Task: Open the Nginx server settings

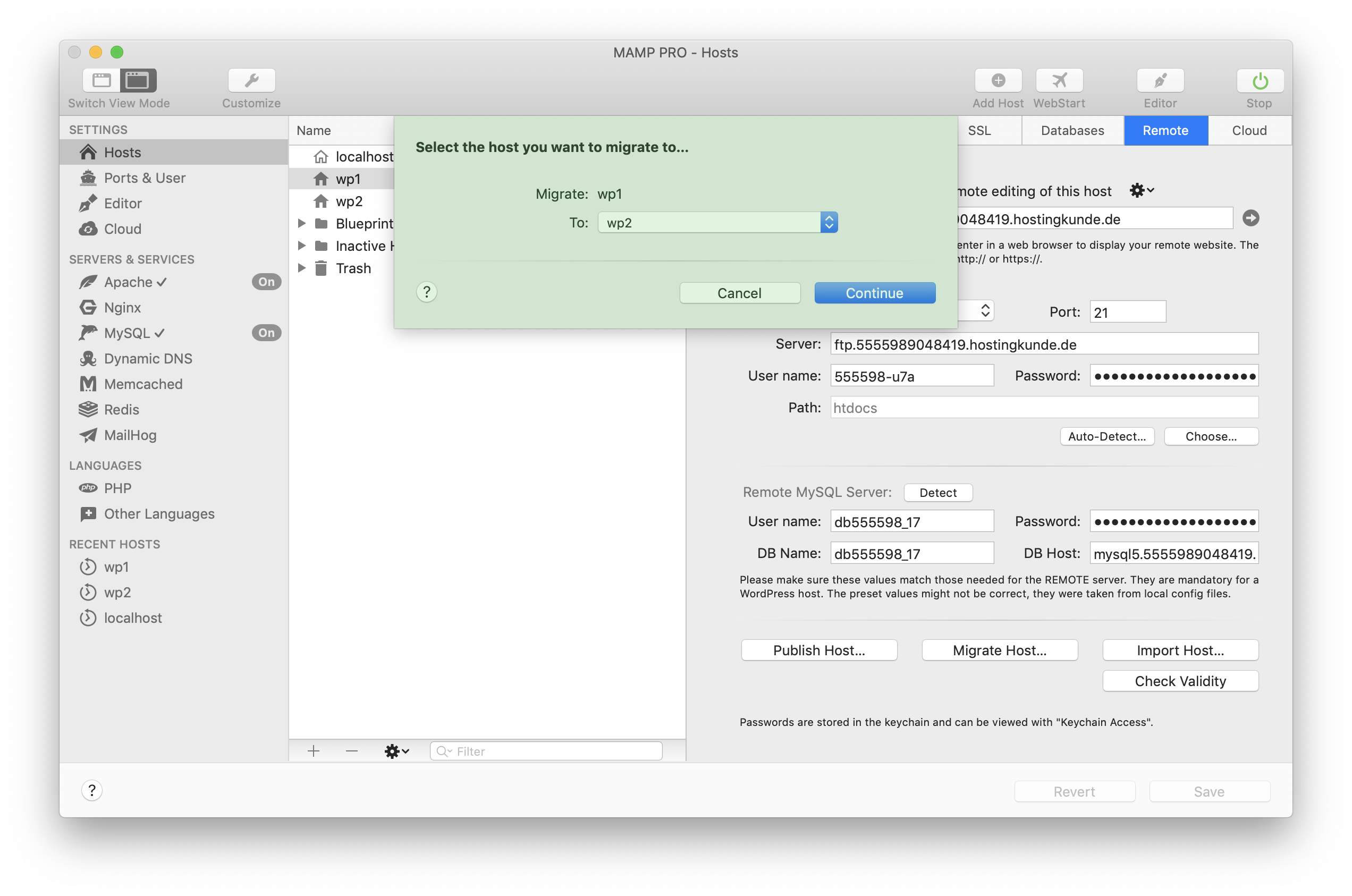Action: point(122,307)
